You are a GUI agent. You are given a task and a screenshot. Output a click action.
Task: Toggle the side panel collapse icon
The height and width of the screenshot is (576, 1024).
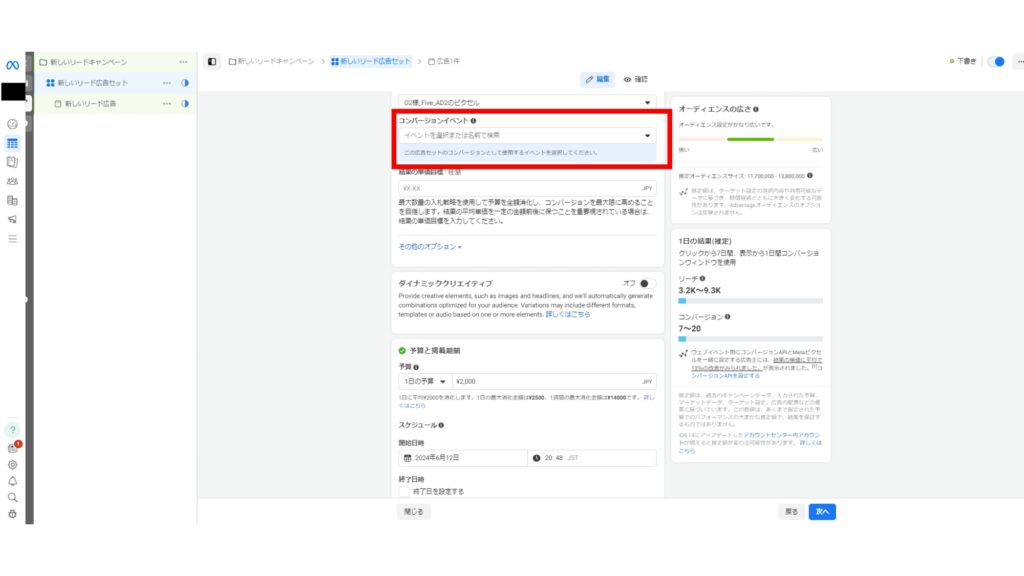click(x=212, y=62)
